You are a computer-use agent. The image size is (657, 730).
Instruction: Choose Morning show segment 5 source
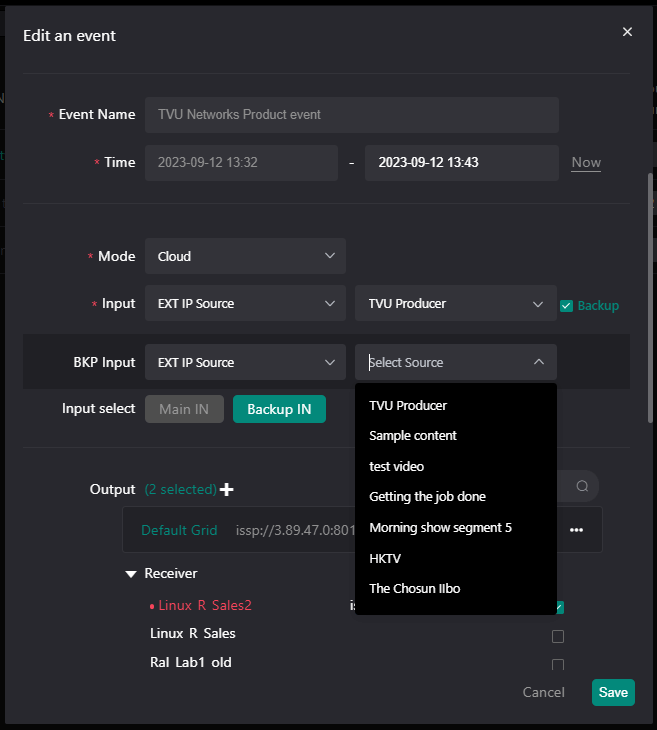point(456,527)
